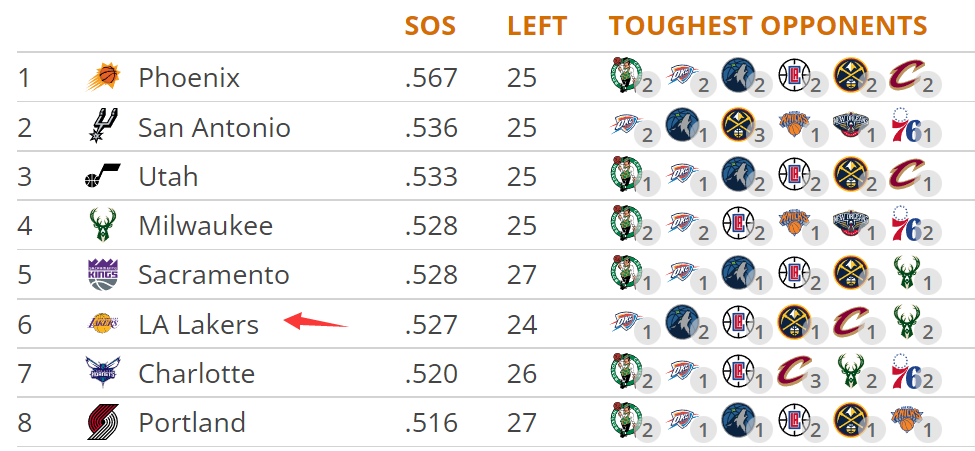Click Knicks opponent logo in Portland row

click(x=906, y=420)
